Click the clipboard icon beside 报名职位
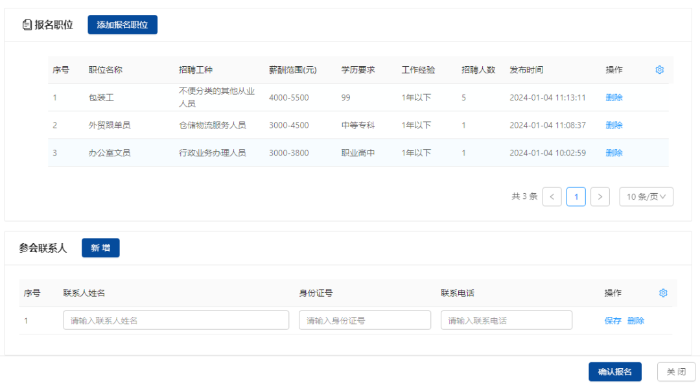Image resolution: width=700 pixels, height=385 pixels. (27, 25)
